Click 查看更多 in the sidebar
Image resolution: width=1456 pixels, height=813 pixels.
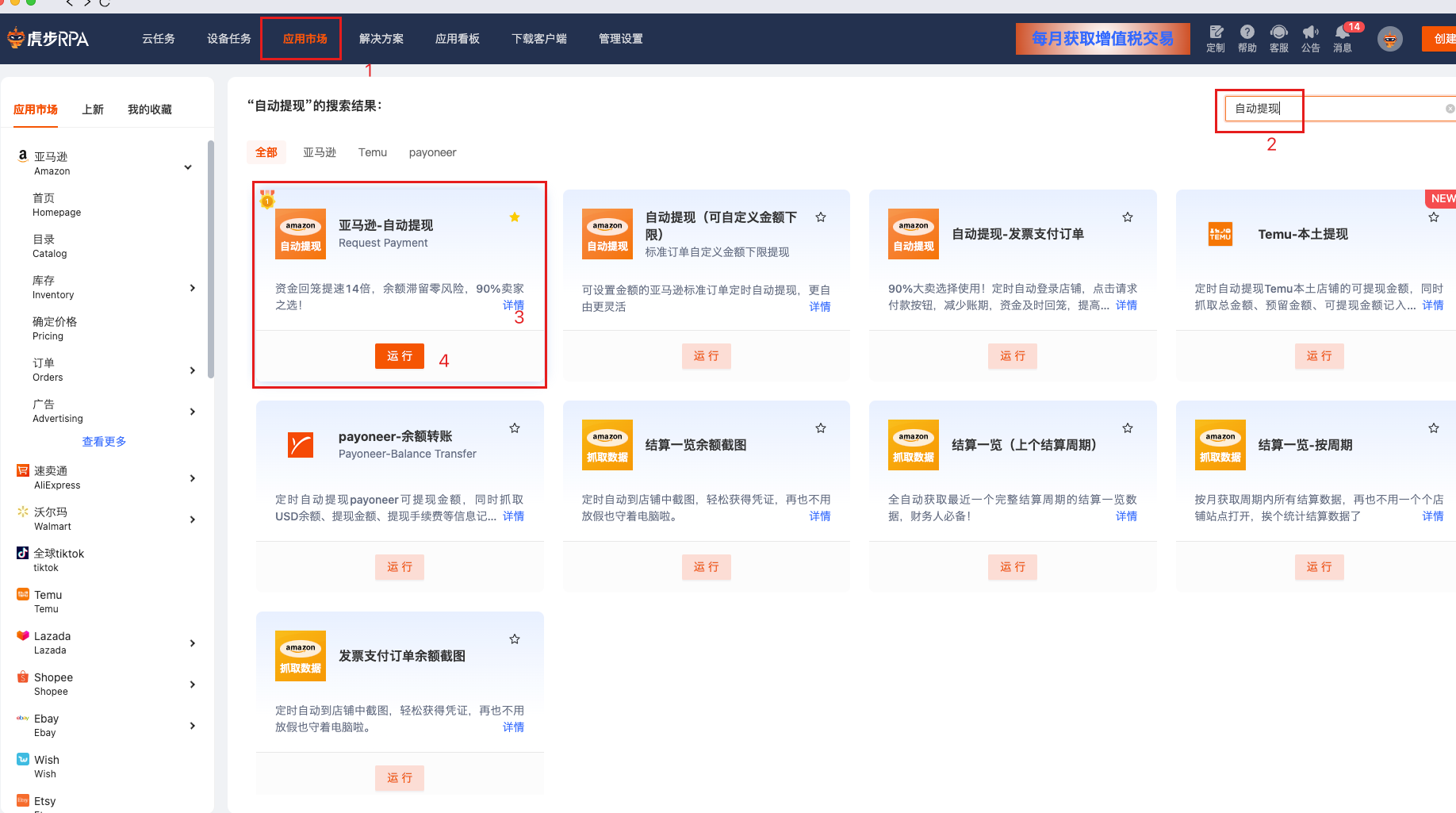(104, 442)
